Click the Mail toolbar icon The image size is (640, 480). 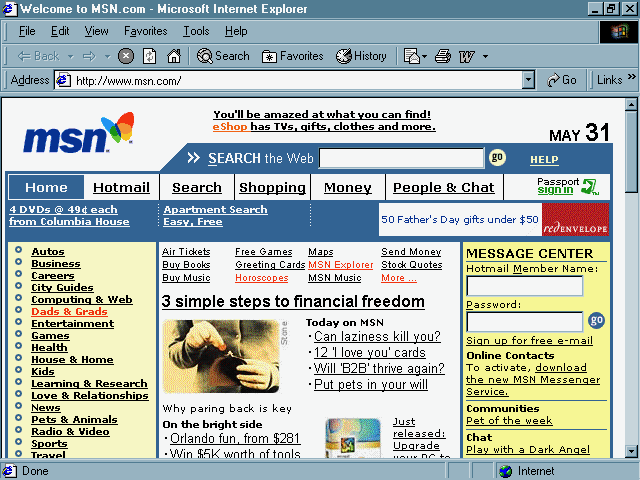click(411, 56)
